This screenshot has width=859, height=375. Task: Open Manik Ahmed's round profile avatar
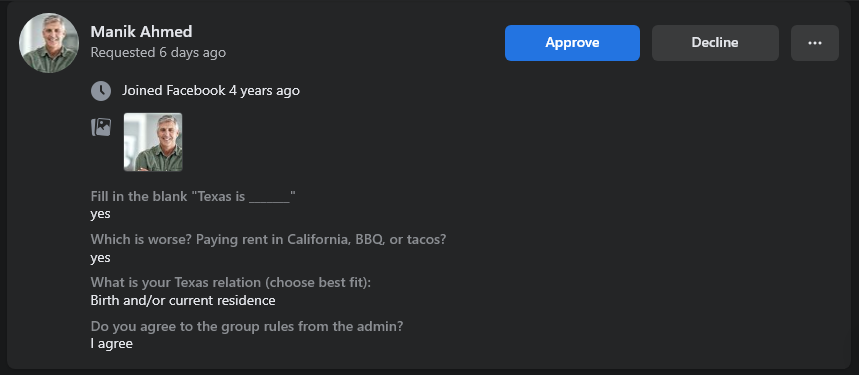click(x=49, y=43)
